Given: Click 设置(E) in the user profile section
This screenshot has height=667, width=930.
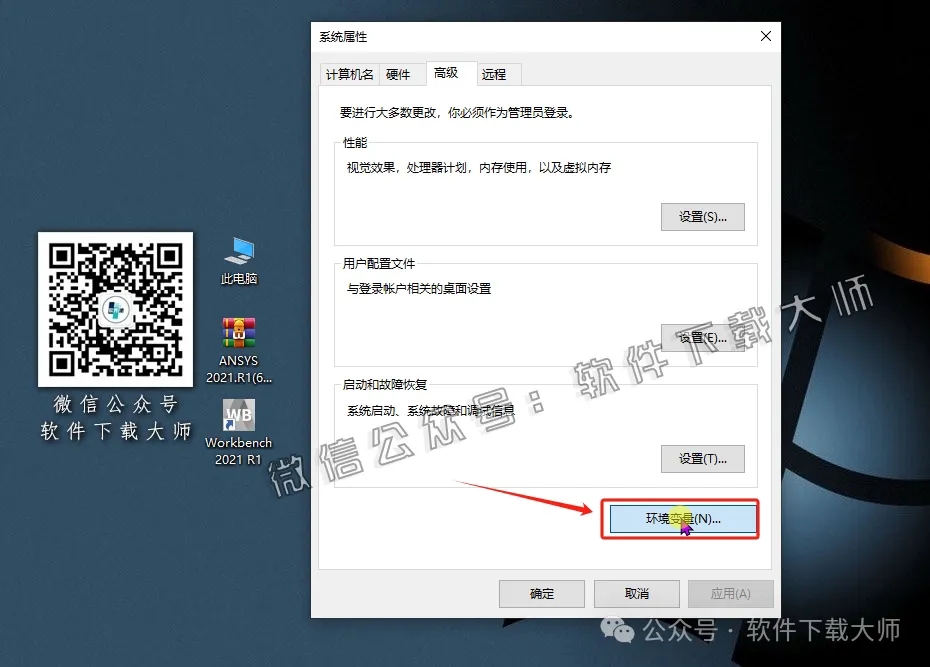Looking at the screenshot, I should click(703, 340).
